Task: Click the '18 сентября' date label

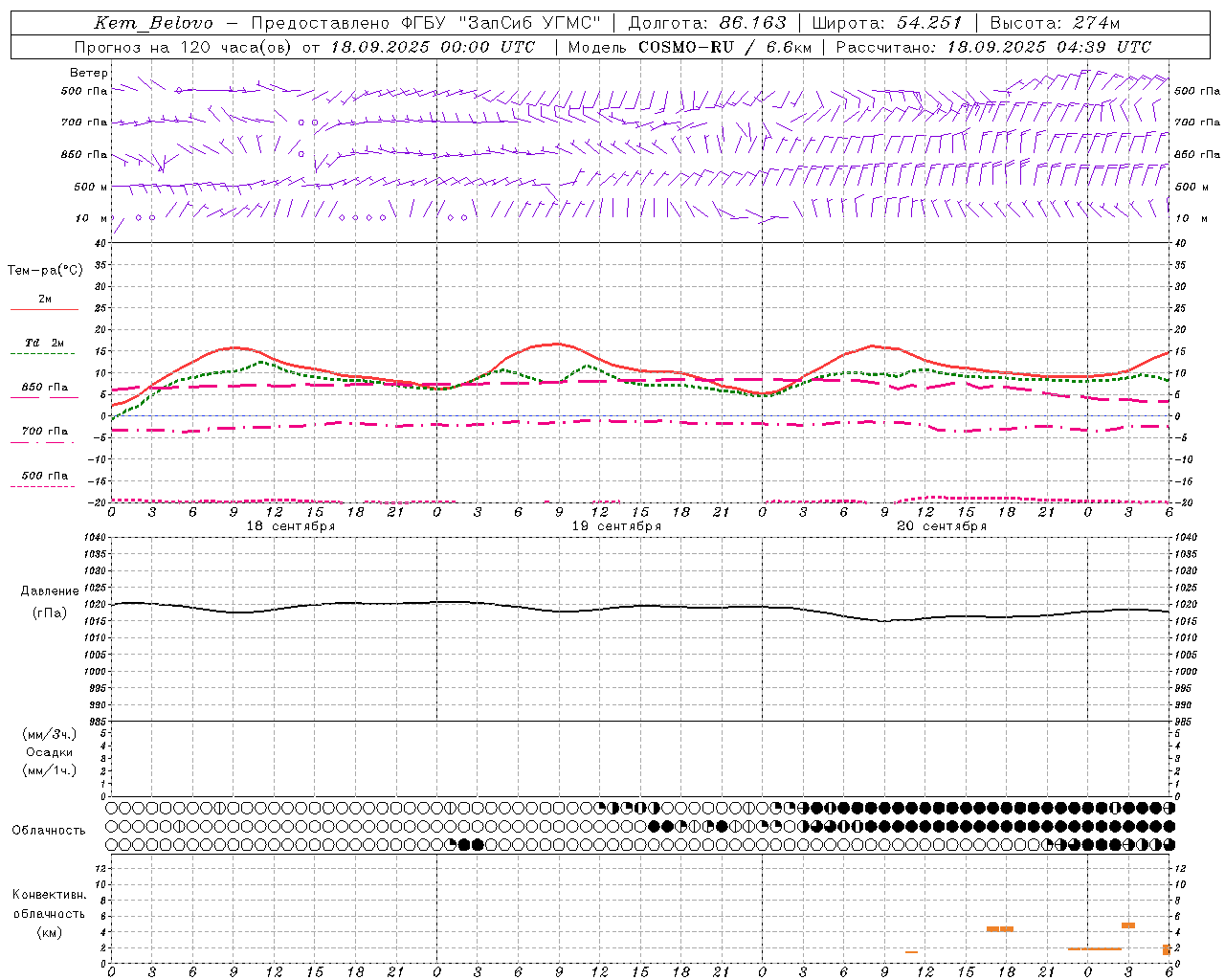Action: point(291,526)
